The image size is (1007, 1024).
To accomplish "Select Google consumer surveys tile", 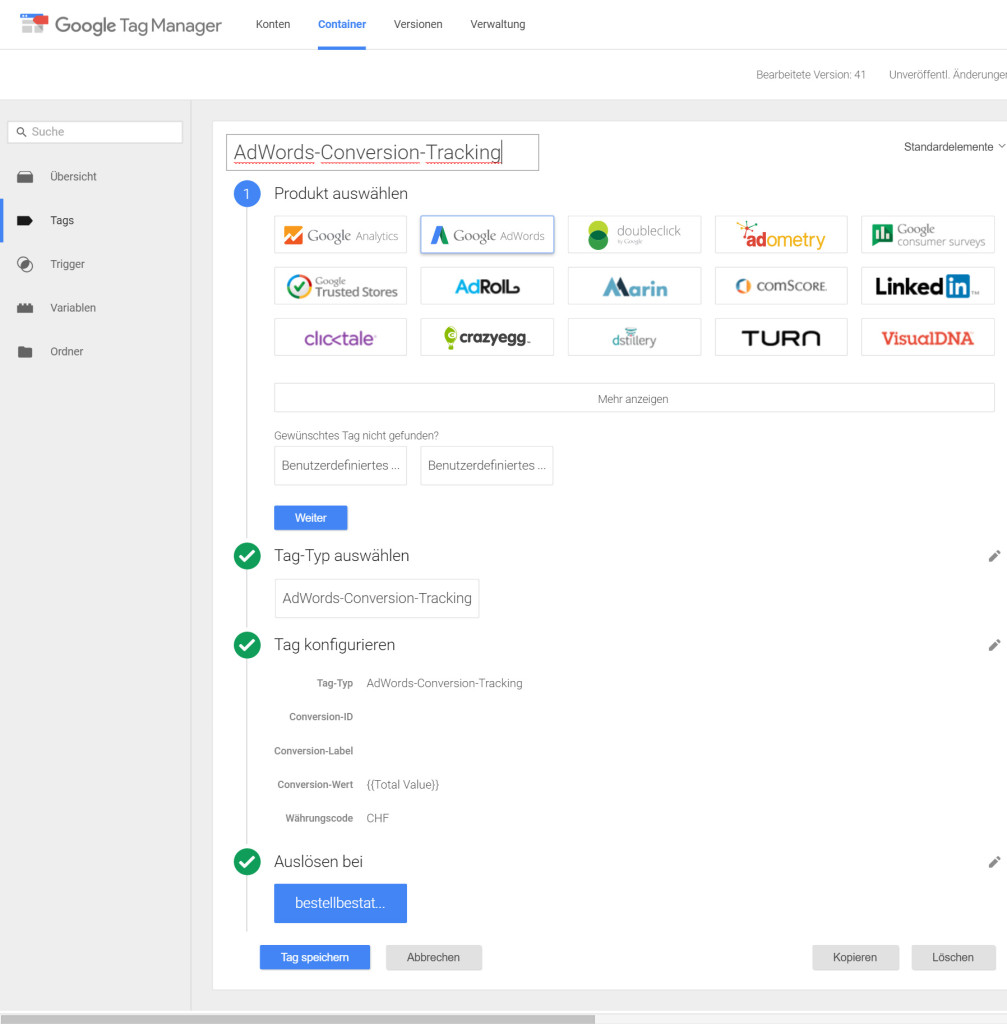I will (x=928, y=234).
